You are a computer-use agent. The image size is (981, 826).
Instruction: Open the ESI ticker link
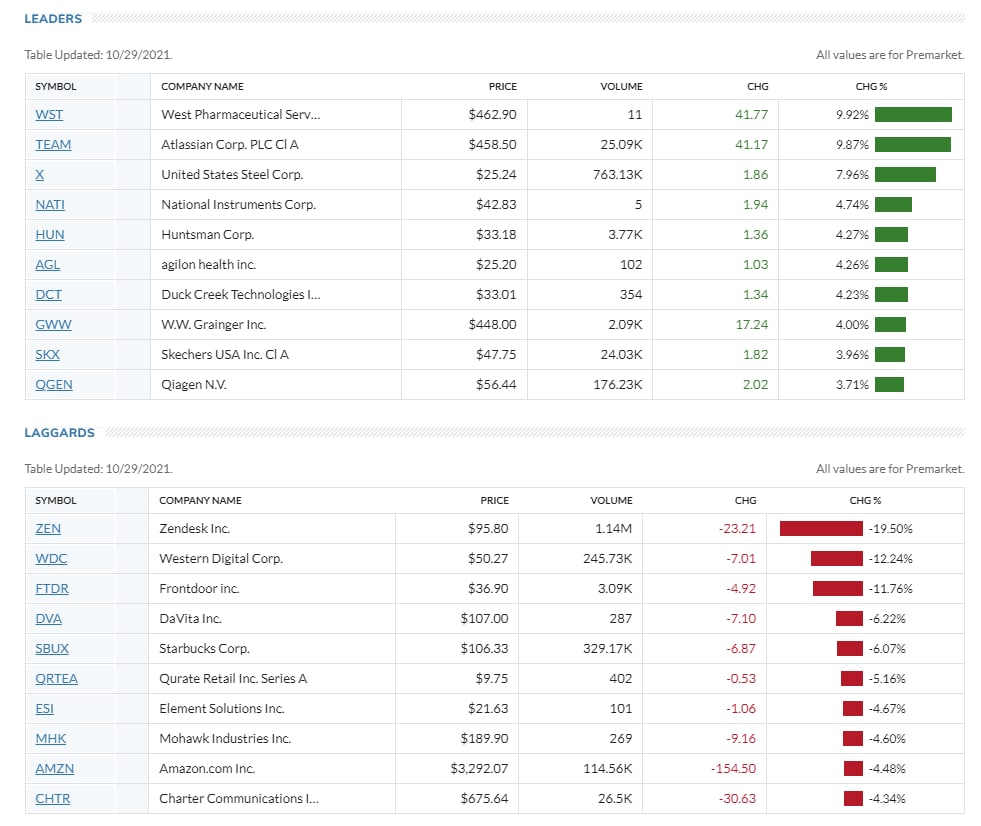click(x=44, y=709)
